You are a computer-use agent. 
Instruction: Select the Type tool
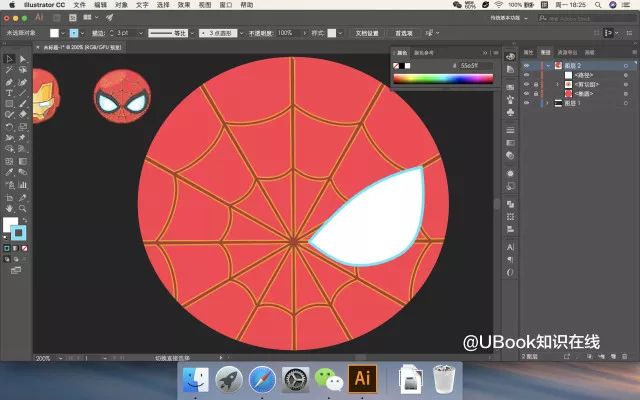pyautogui.click(x=9, y=93)
